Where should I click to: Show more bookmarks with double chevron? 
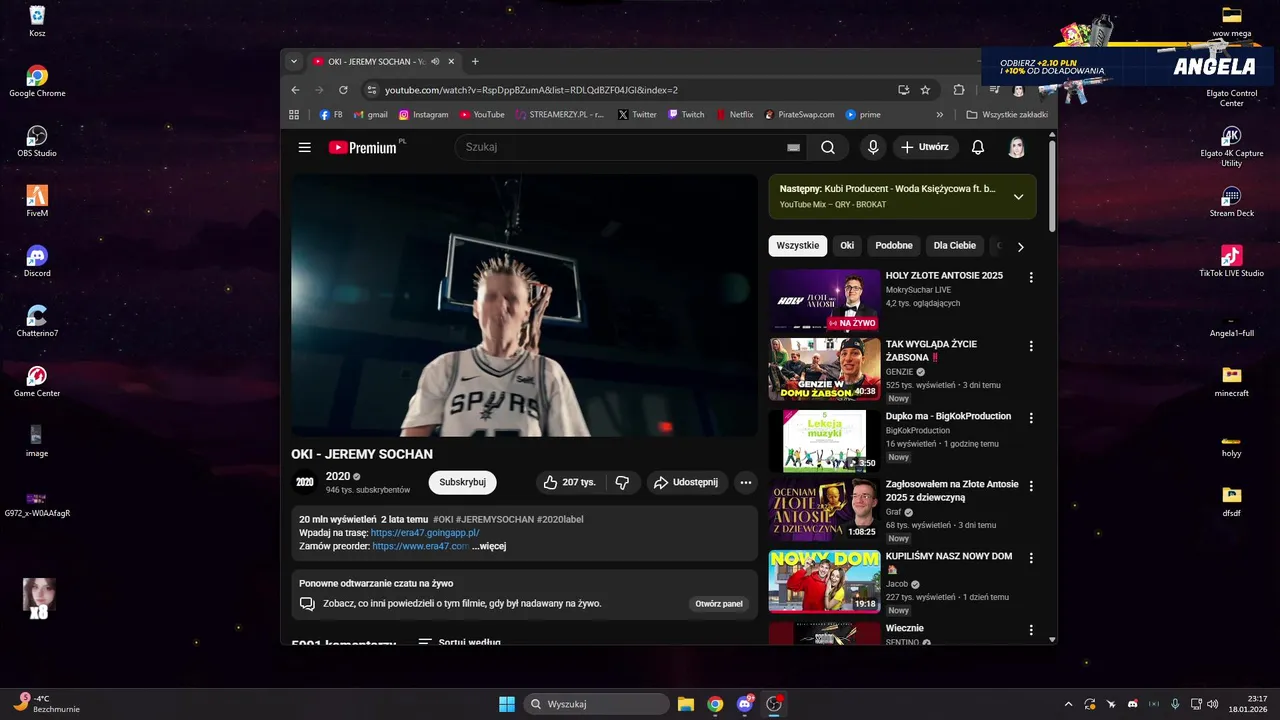940,115
